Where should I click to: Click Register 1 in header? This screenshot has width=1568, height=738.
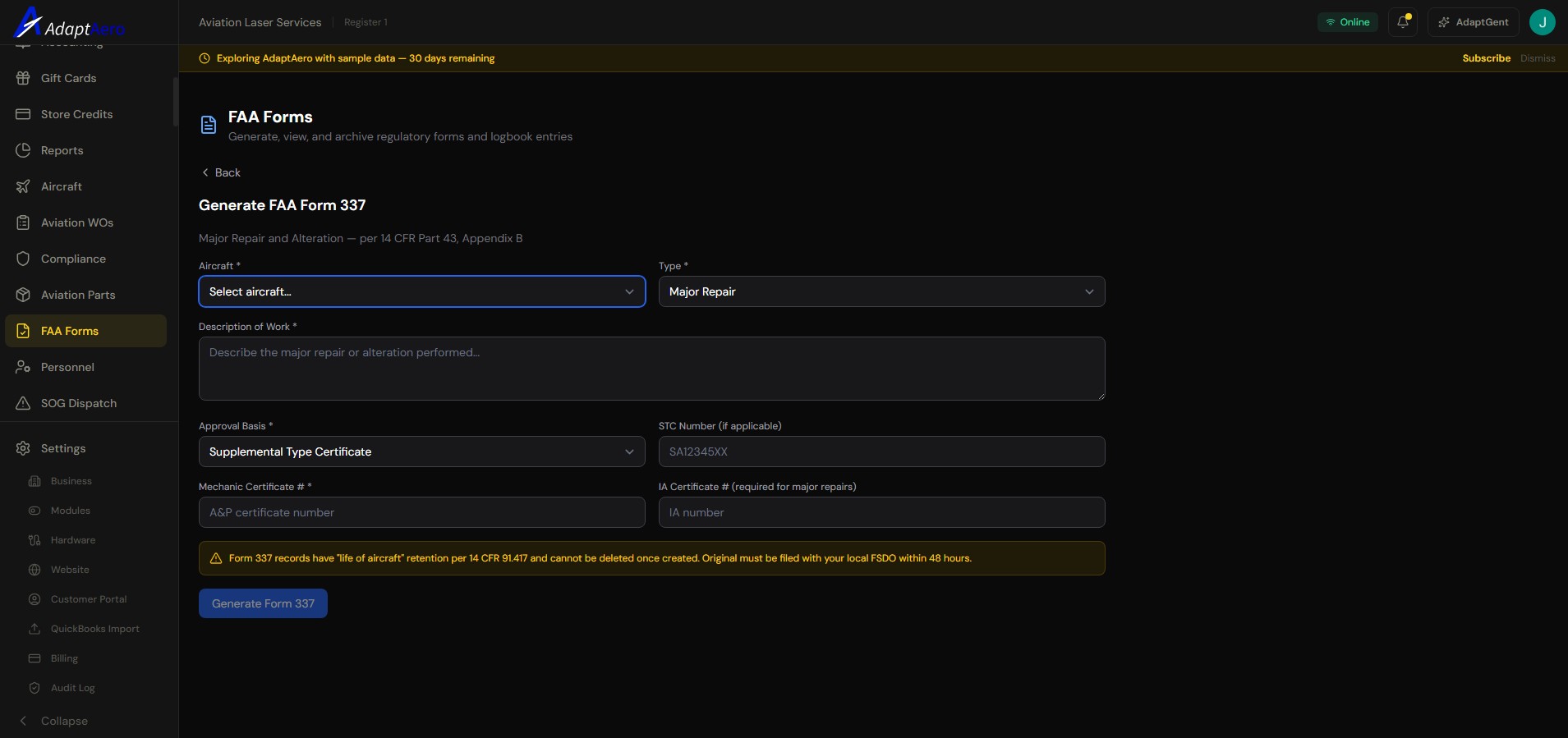click(x=366, y=22)
